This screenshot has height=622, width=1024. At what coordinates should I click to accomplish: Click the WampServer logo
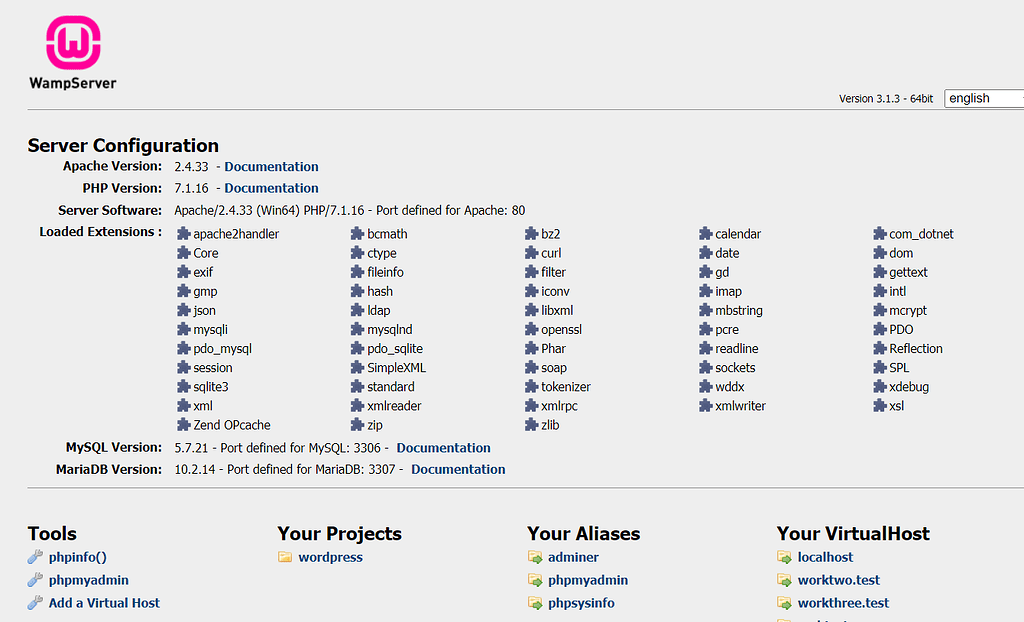click(x=72, y=53)
